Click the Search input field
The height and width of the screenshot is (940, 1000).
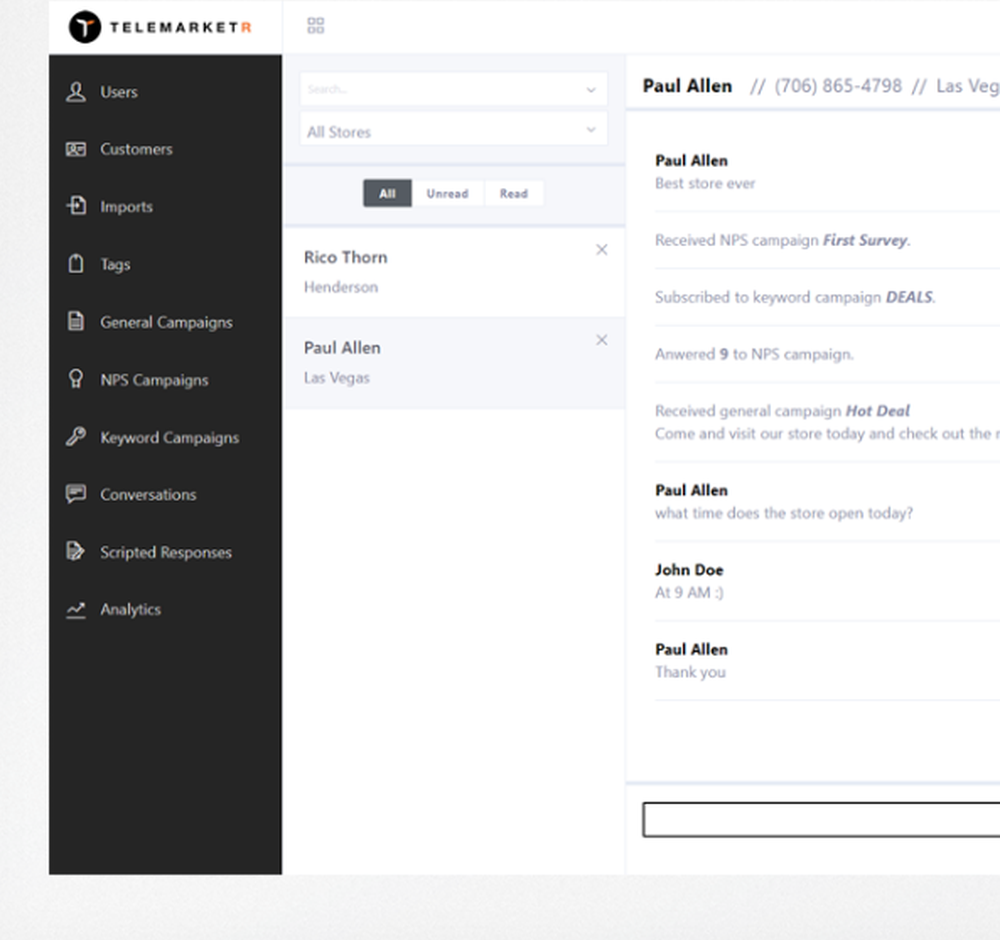[x=453, y=89]
